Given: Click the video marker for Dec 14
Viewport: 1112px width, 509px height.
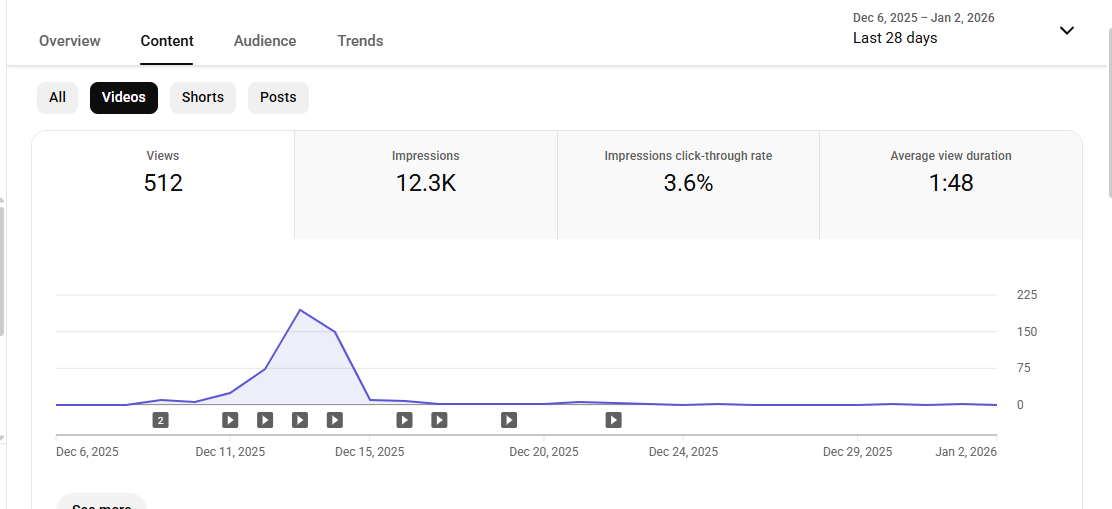Looking at the screenshot, I should click(x=335, y=420).
